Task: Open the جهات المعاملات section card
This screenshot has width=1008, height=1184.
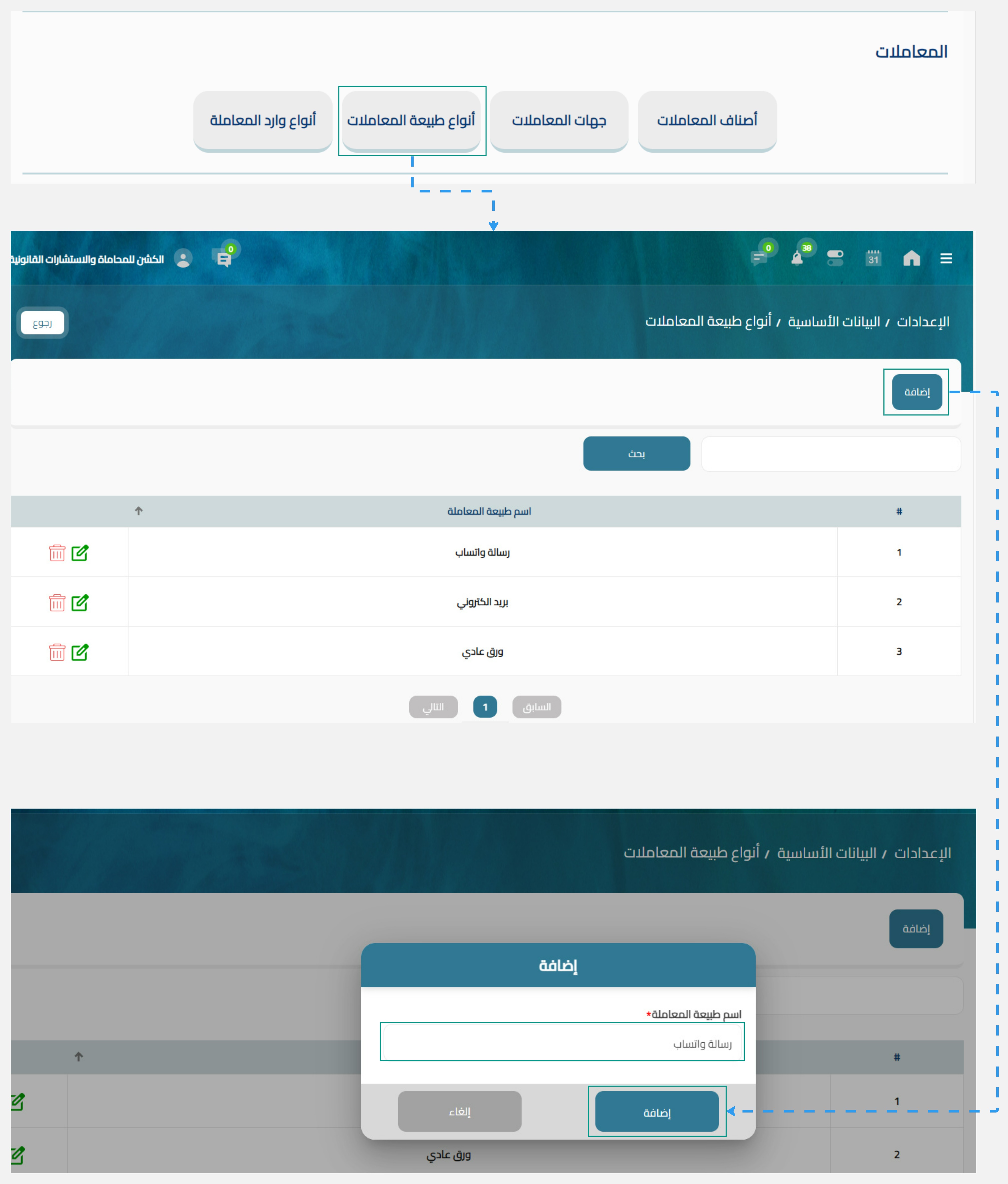Action: [x=559, y=120]
